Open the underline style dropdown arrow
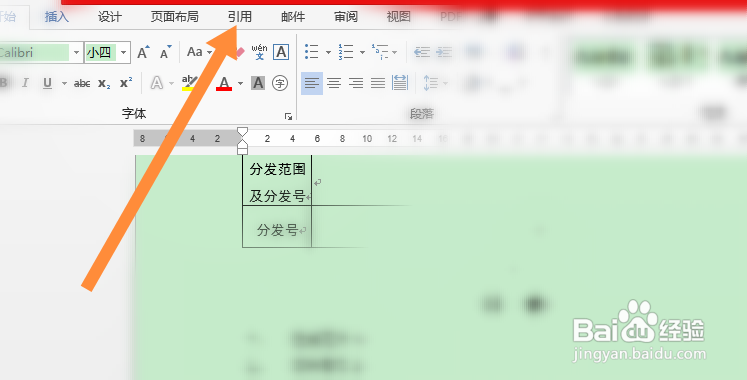 pos(64,84)
